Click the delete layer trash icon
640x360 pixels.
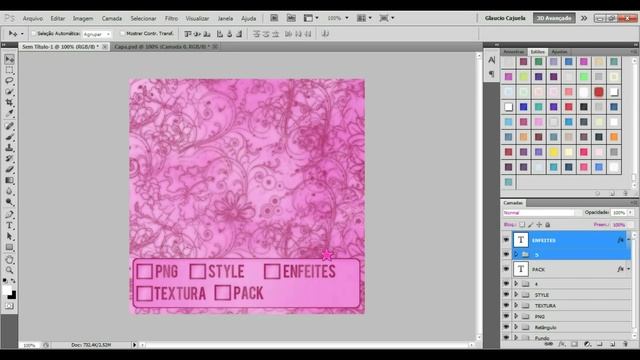[x=625, y=344]
